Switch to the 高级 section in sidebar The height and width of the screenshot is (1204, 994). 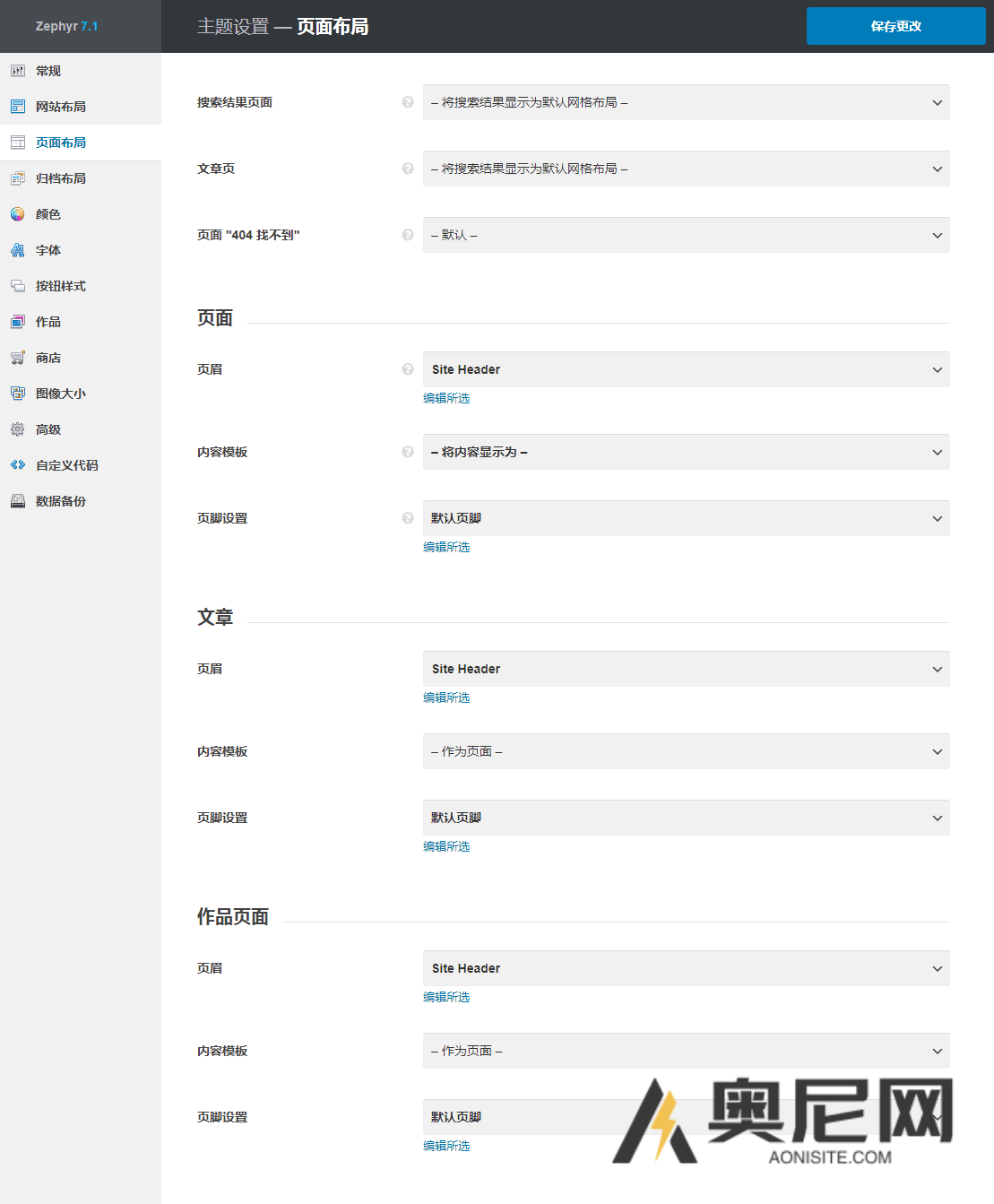point(18,429)
